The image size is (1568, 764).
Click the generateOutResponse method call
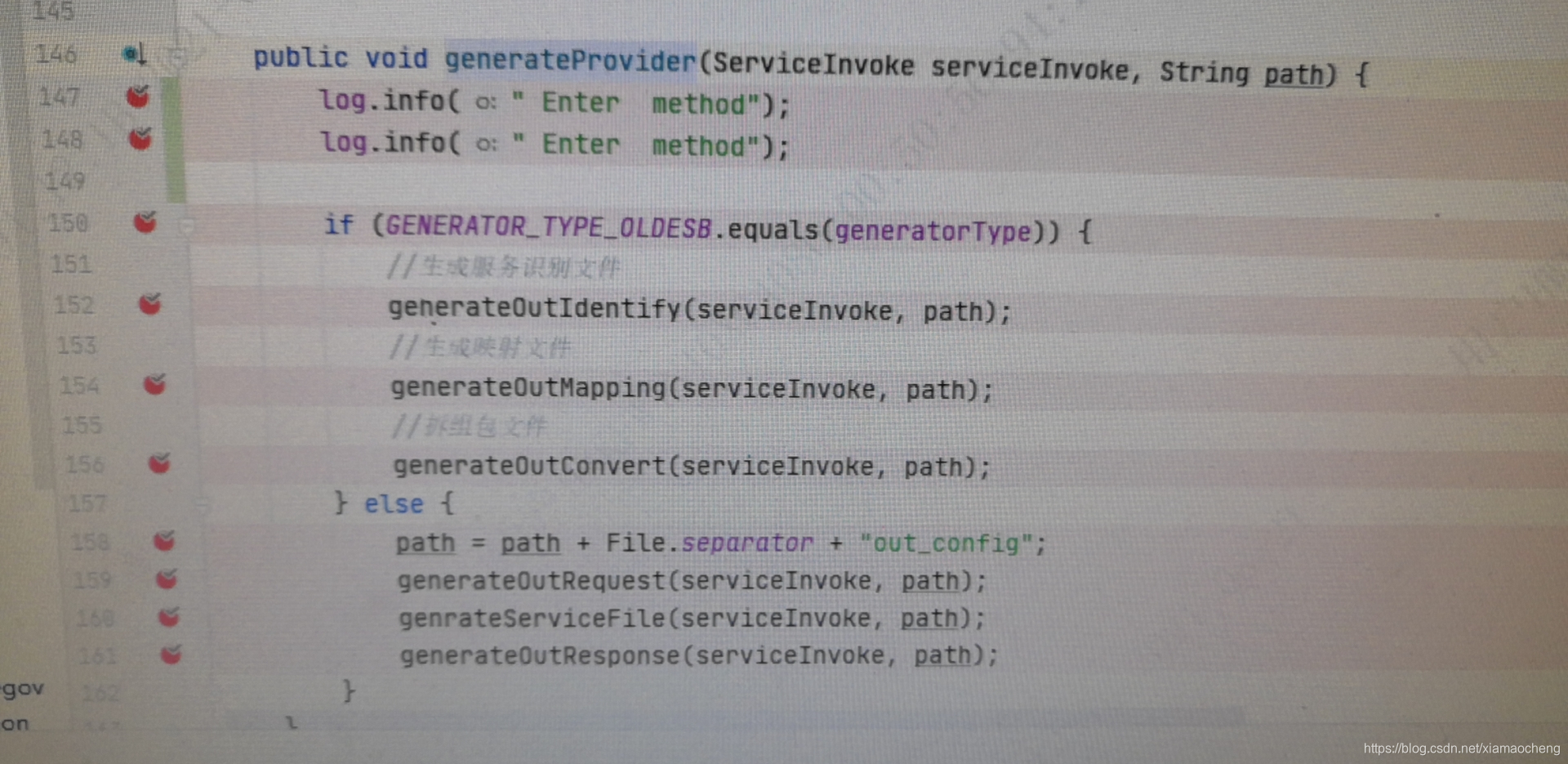540,655
